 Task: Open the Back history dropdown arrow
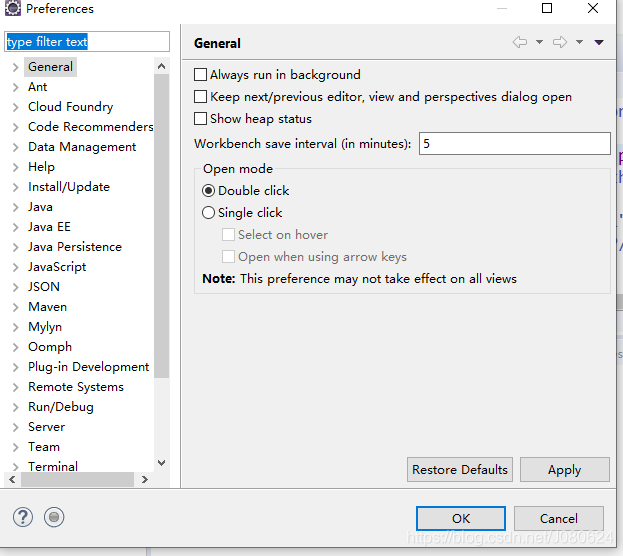point(539,42)
